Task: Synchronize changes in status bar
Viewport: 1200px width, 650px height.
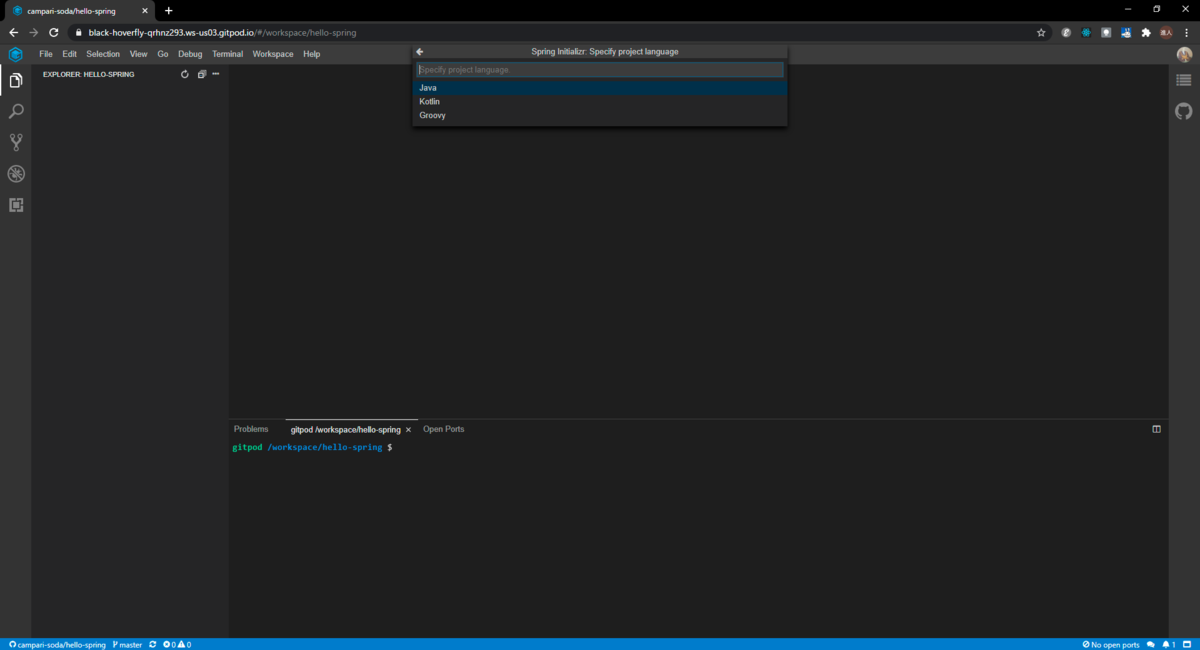Action: coord(153,645)
